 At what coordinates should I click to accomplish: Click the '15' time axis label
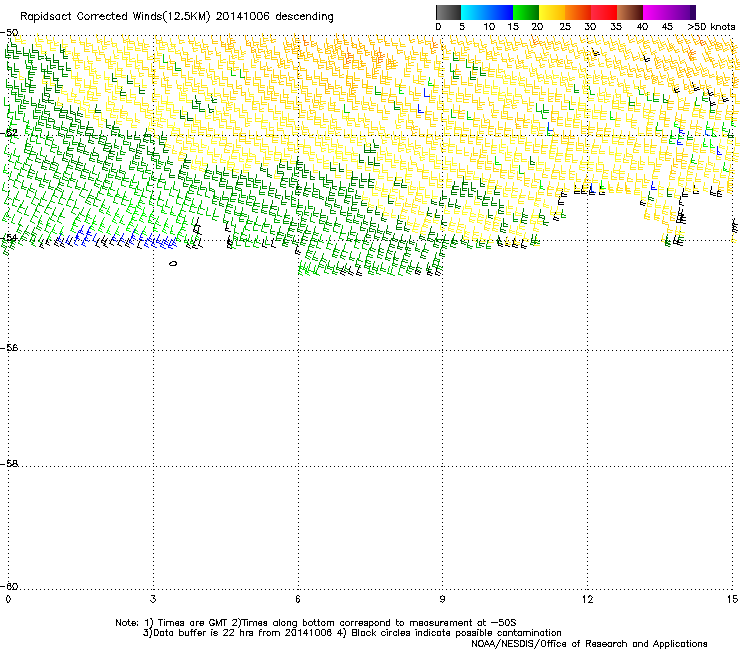[732, 599]
